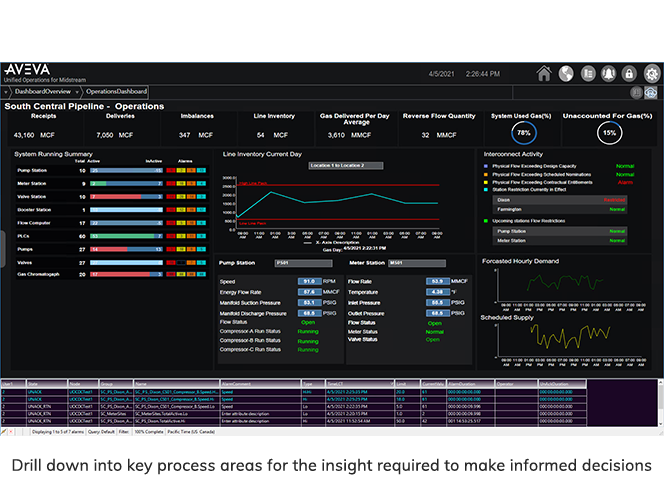This screenshot has width=664, height=498.
Task: Click the Flow Computer summary row label
Action: point(33,223)
